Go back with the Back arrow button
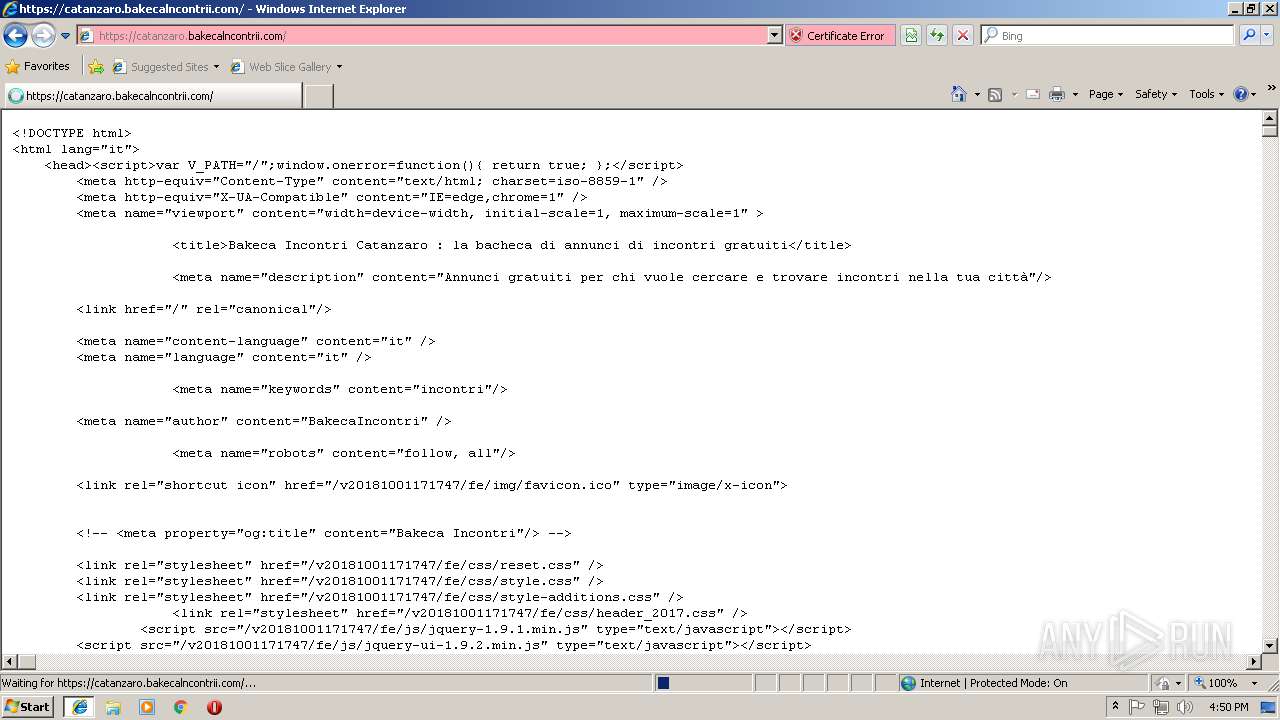Image resolution: width=1280 pixels, height=720 pixels. click(x=15, y=36)
